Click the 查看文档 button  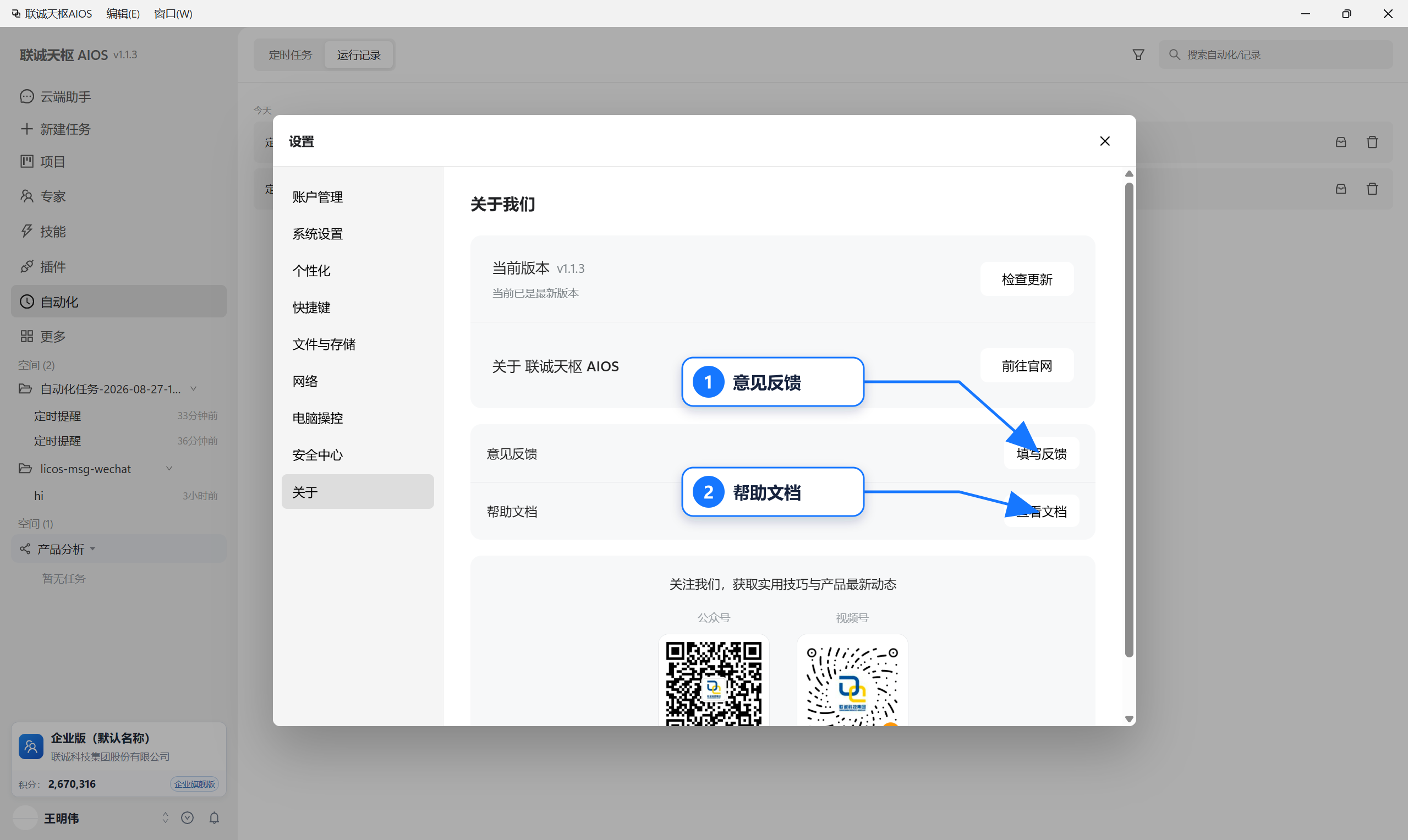(1041, 511)
